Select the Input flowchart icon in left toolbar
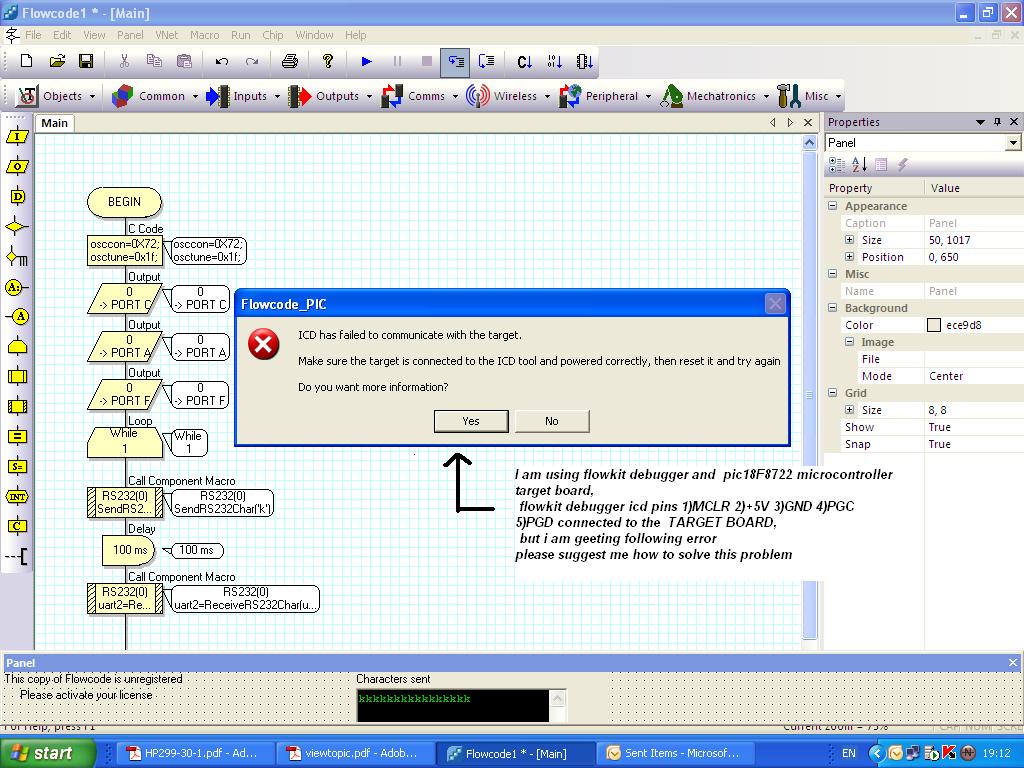The image size is (1024, 768). pyautogui.click(x=17, y=137)
